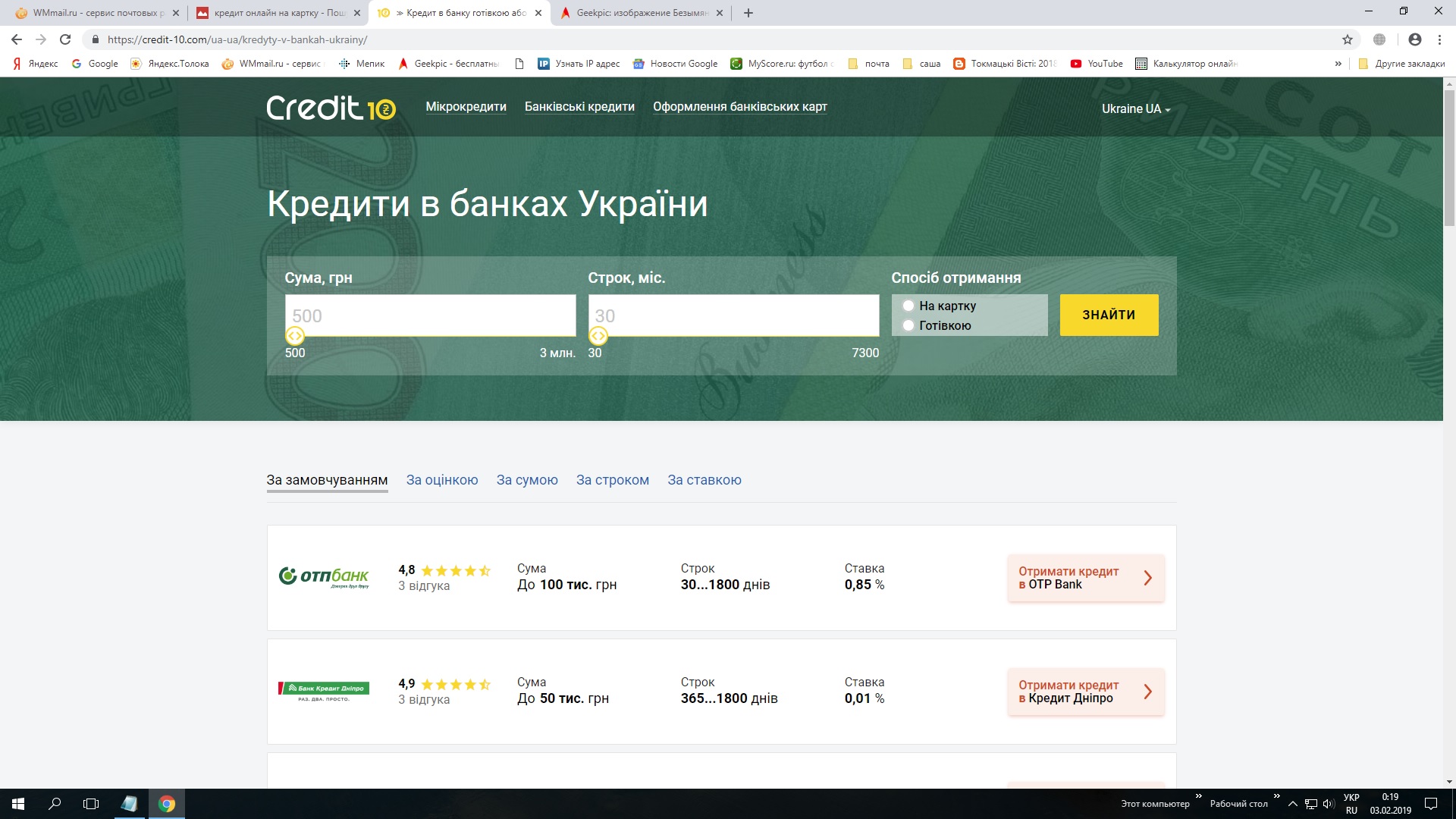Open the Windows Start menu
Image resolution: width=1456 pixels, height=819 pixels.
point(18,804)
